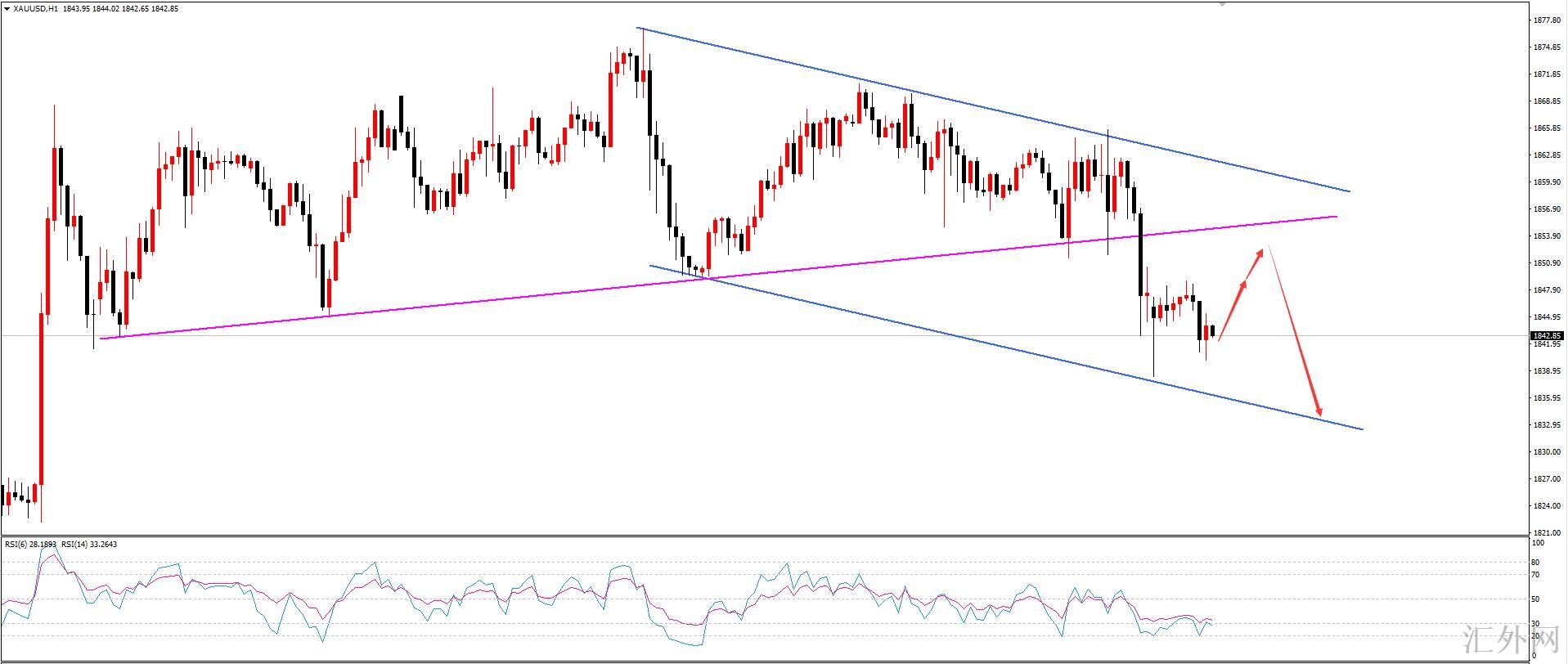Click the gray chart shift marker triangle

[1223, 3]
